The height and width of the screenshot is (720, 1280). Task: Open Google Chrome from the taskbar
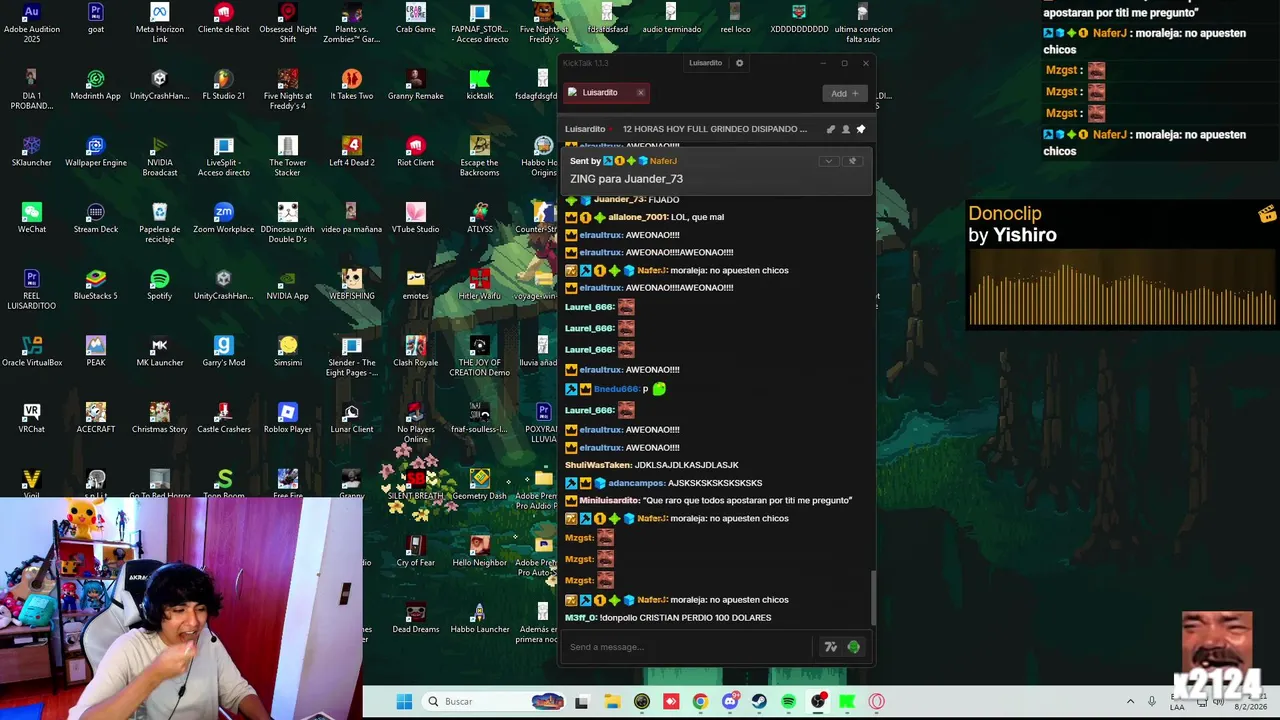[700, 701]
